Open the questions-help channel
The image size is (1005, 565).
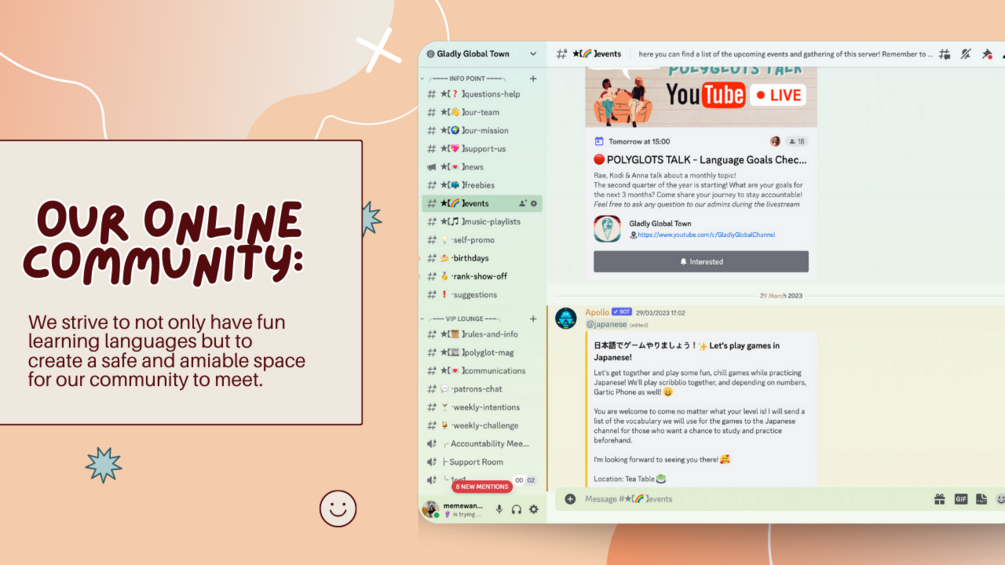point(482,94)
